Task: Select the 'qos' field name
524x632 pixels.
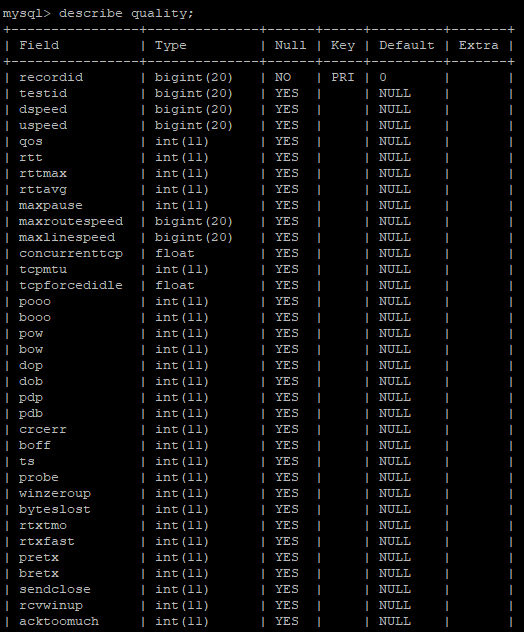Action: pyautogui.click(x=31, y=141)
